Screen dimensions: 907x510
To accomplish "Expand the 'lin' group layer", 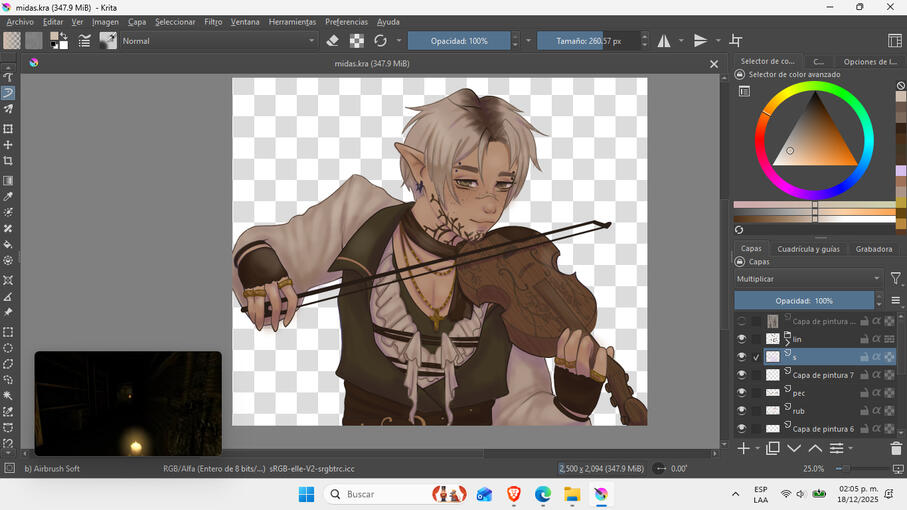I will pos(788,343).
